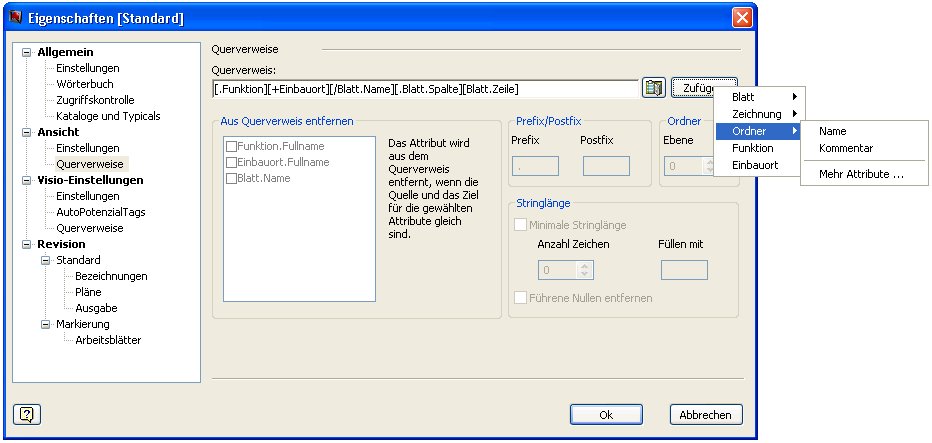Check the Blatt.Name checkbox
932x443 pixels.
click(x=231, y=178)
